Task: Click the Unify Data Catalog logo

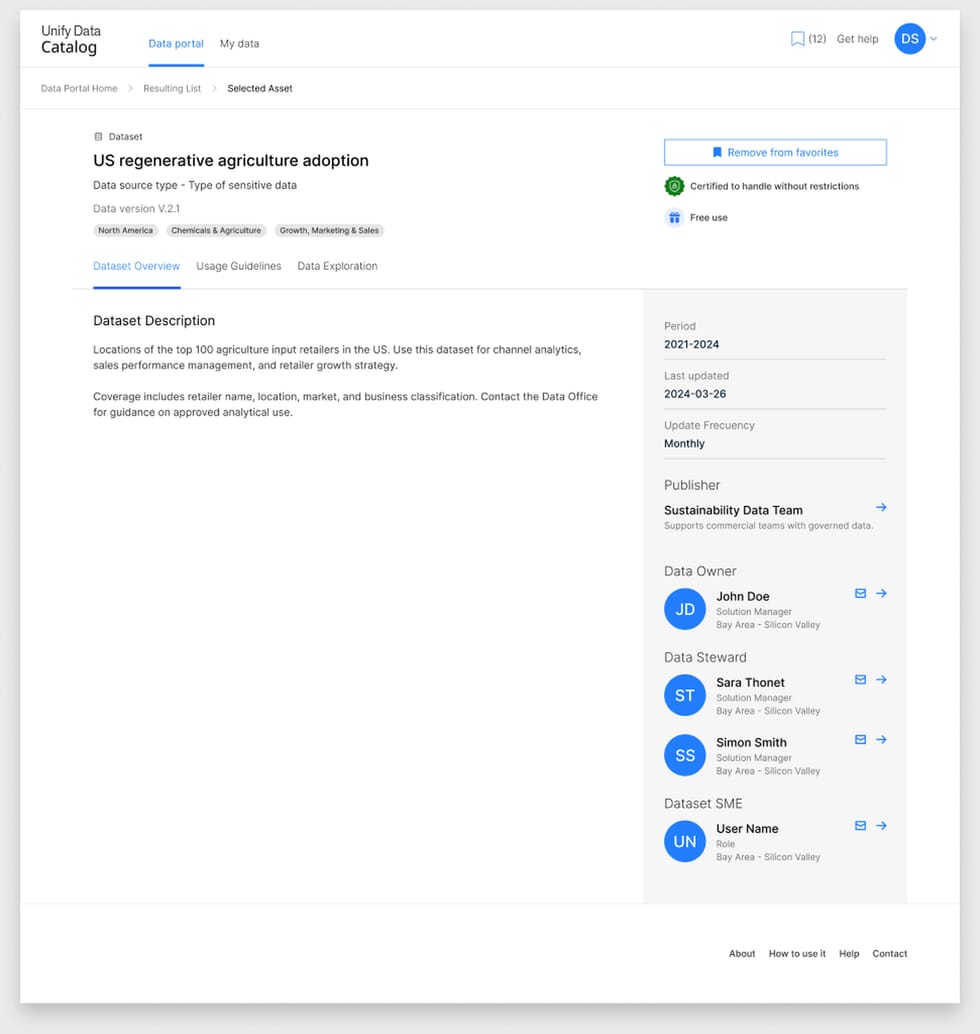Action: click(71, 40)
